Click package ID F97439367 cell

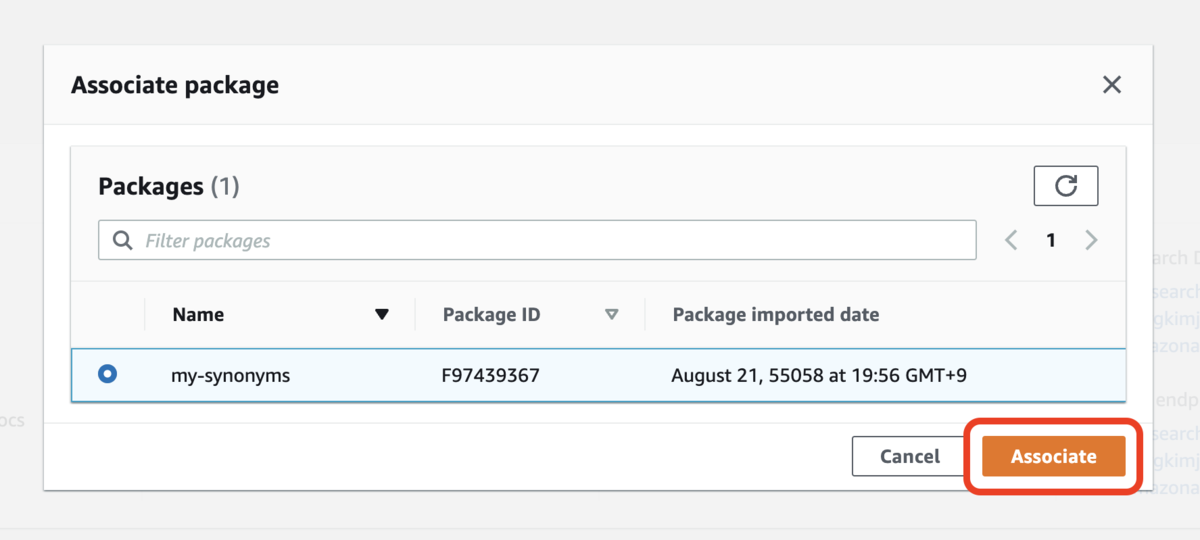tap(491, 376)
